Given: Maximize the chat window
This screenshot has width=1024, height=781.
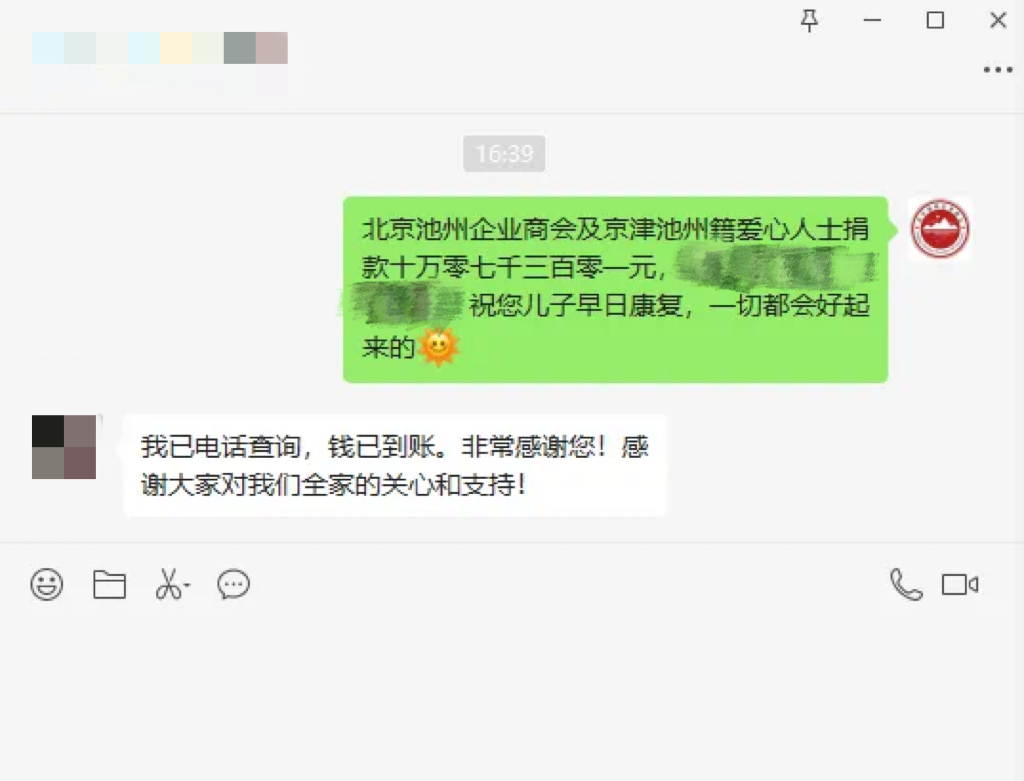Looking at the screenshot, I should (x=935, y=20).
